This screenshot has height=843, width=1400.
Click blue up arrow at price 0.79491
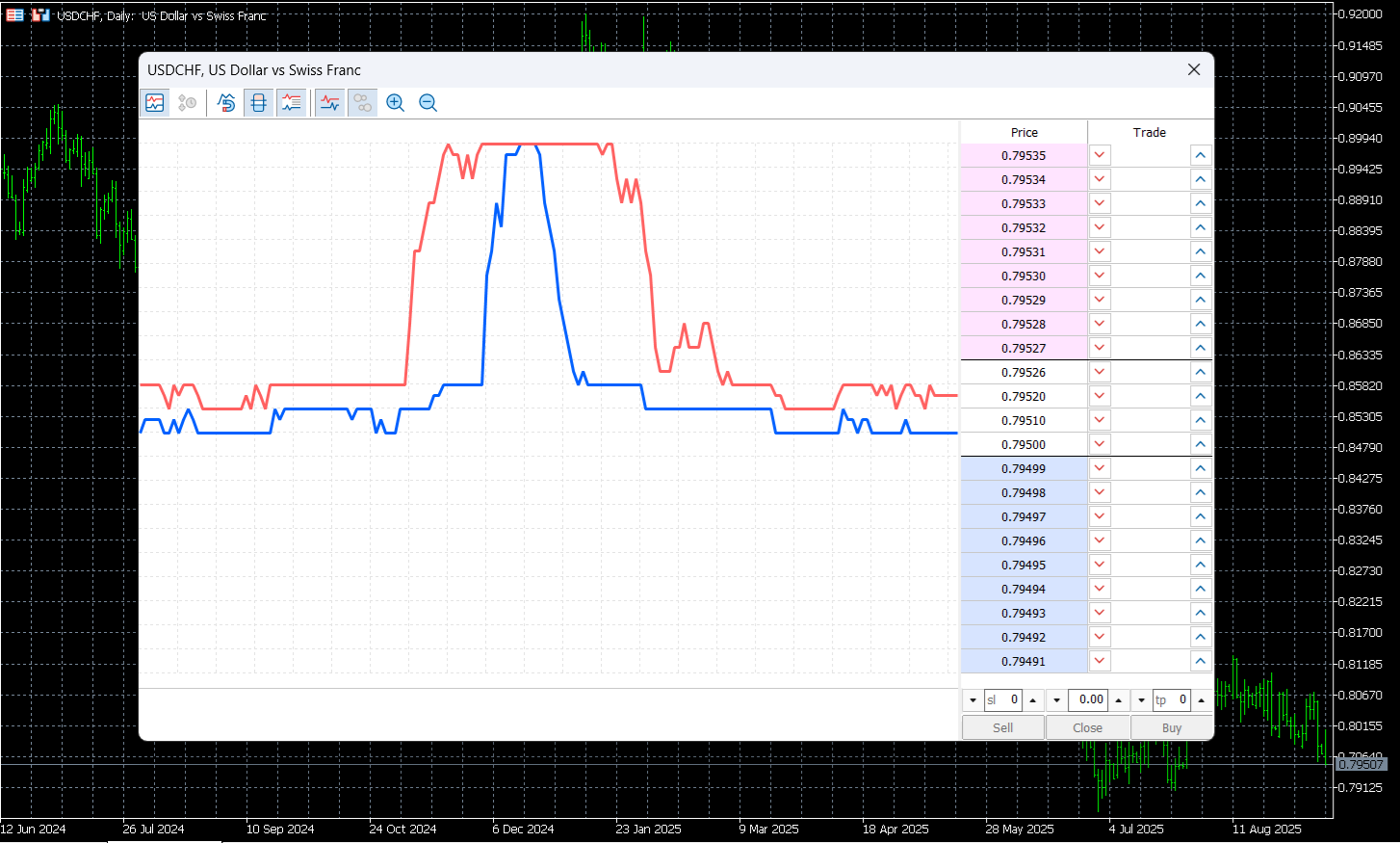pos(1200,661)
